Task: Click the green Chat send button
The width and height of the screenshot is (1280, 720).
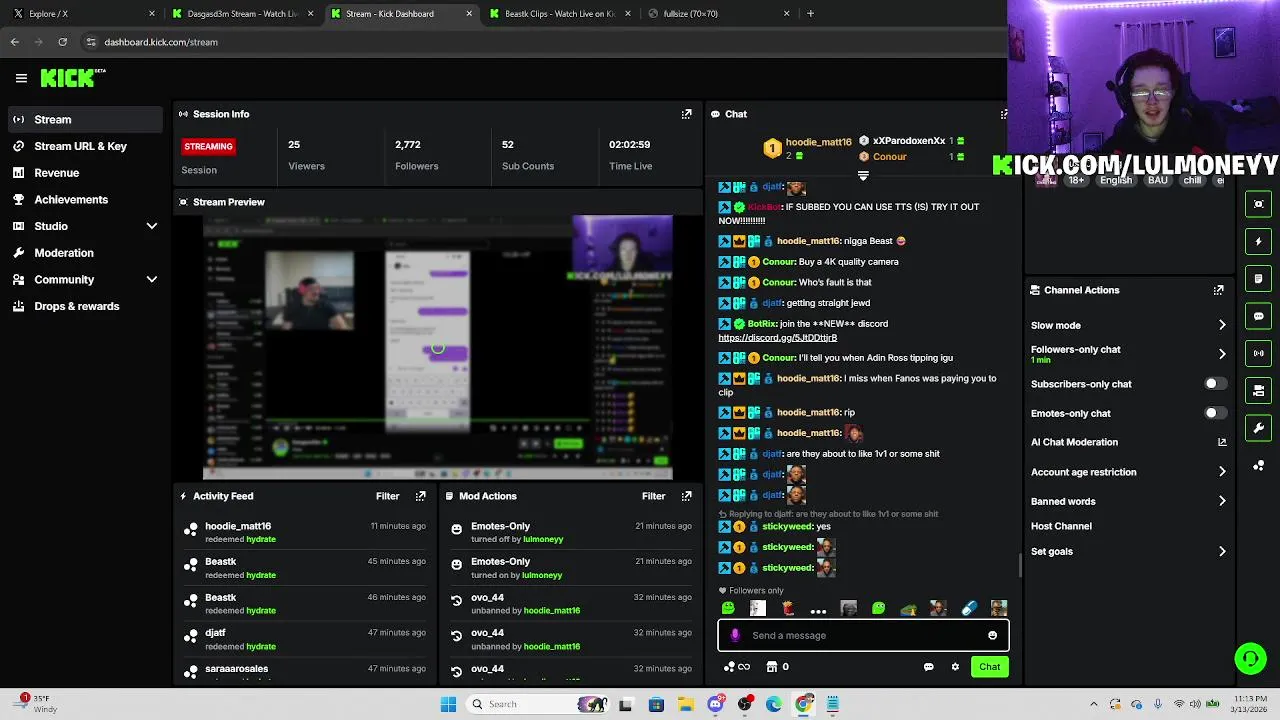Action: coord(989,667)
